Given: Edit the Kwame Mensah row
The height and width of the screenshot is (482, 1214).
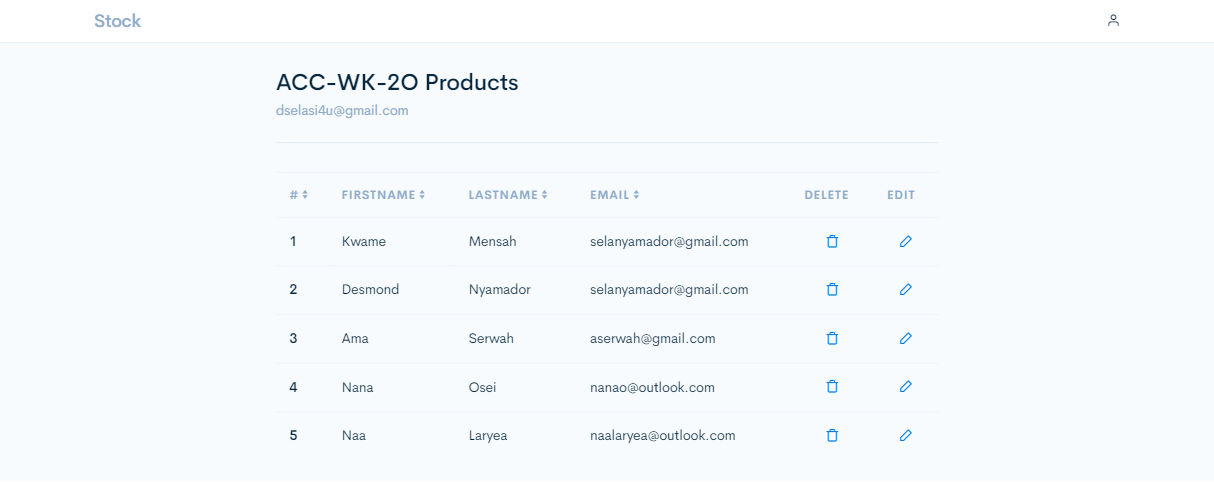Looking at the screenshot, I should click(x=906, y=241).
